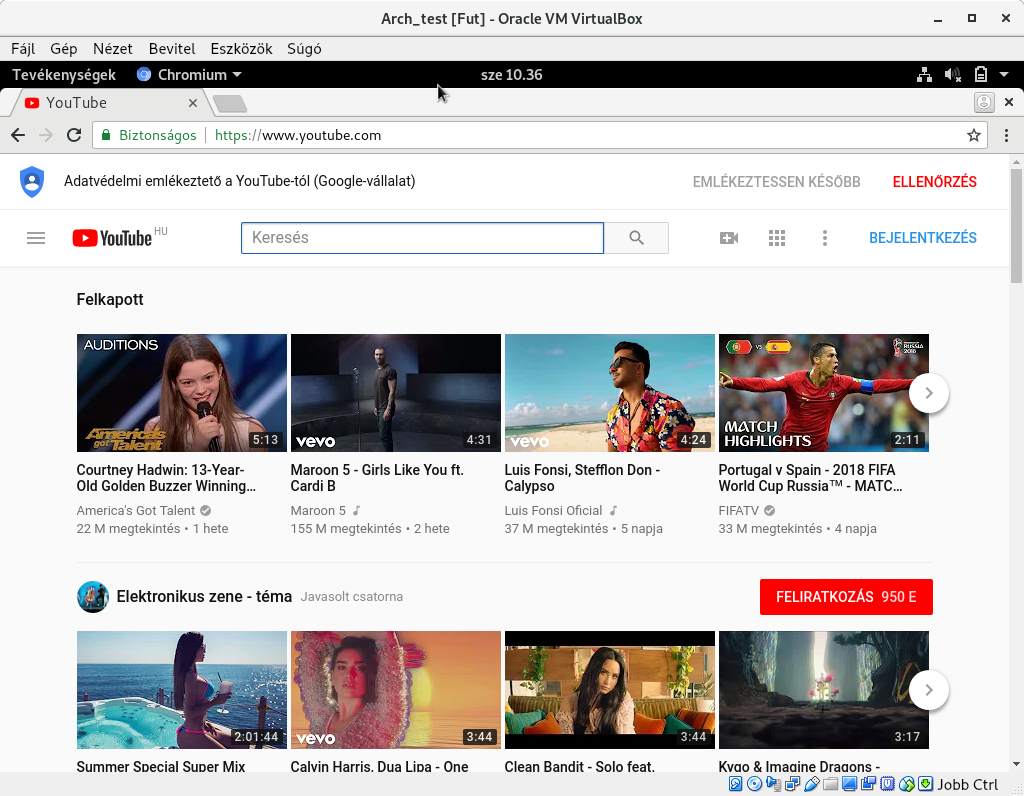Open the YouTube apps grid
Image resolution: width=1024 pixels, height=796 pixels.
776,238
